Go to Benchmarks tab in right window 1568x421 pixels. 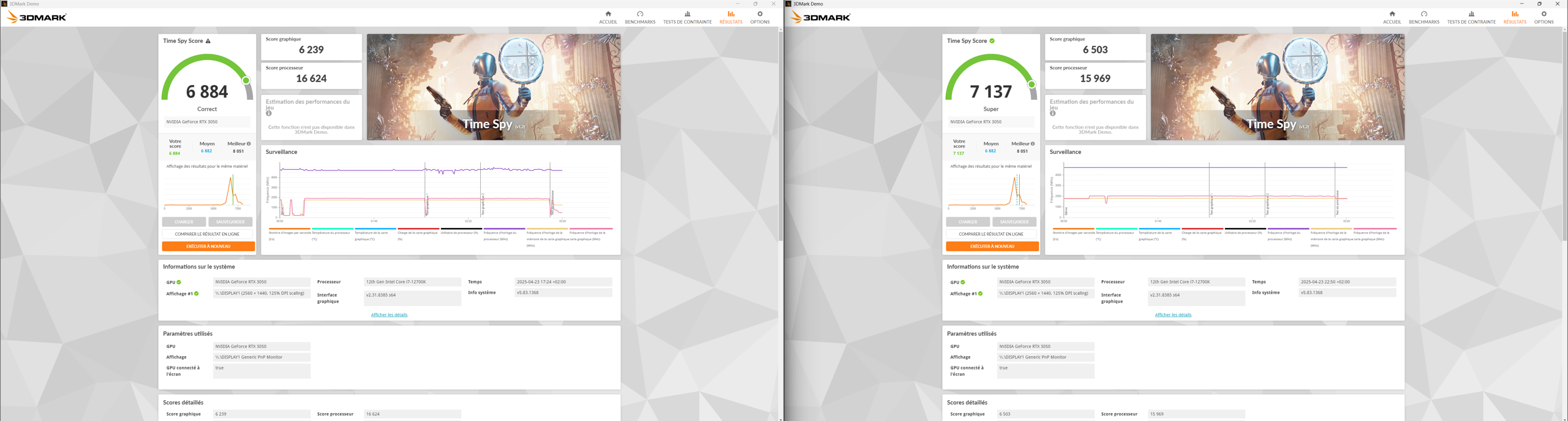point(1424,17)
